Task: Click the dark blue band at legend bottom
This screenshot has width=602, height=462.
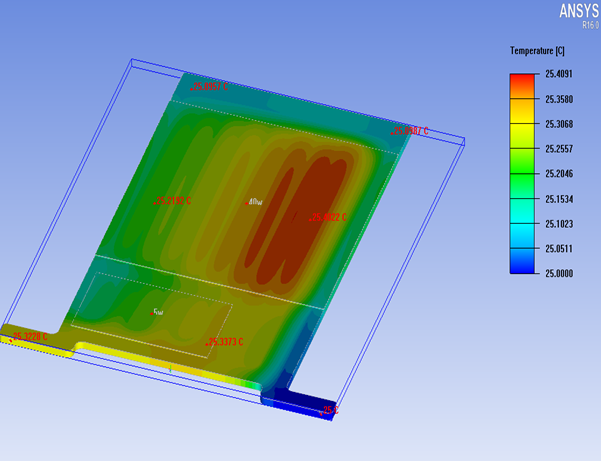Action: (524, 264)
